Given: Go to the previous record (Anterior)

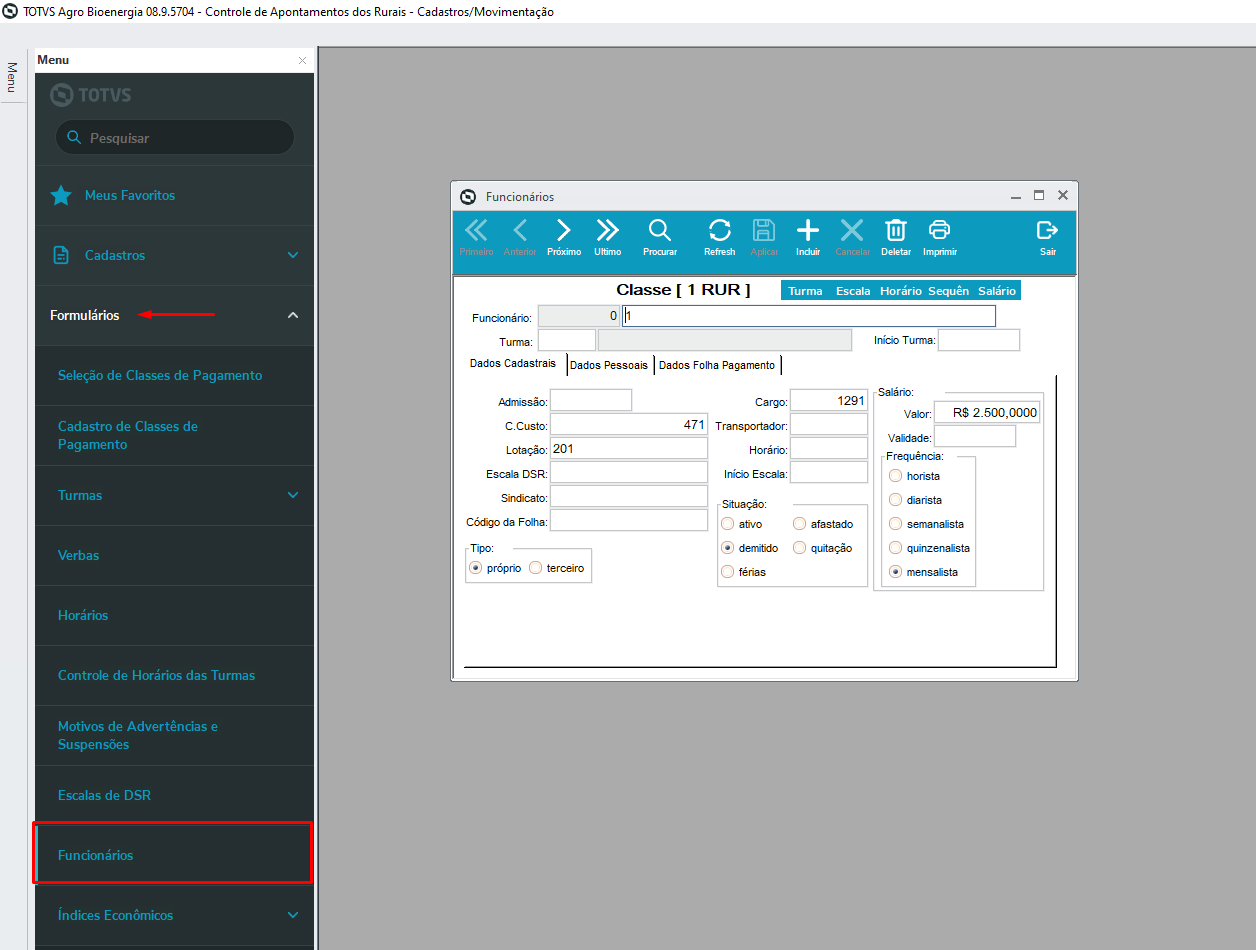Looking at the screenshot, I should pos(520,237).
